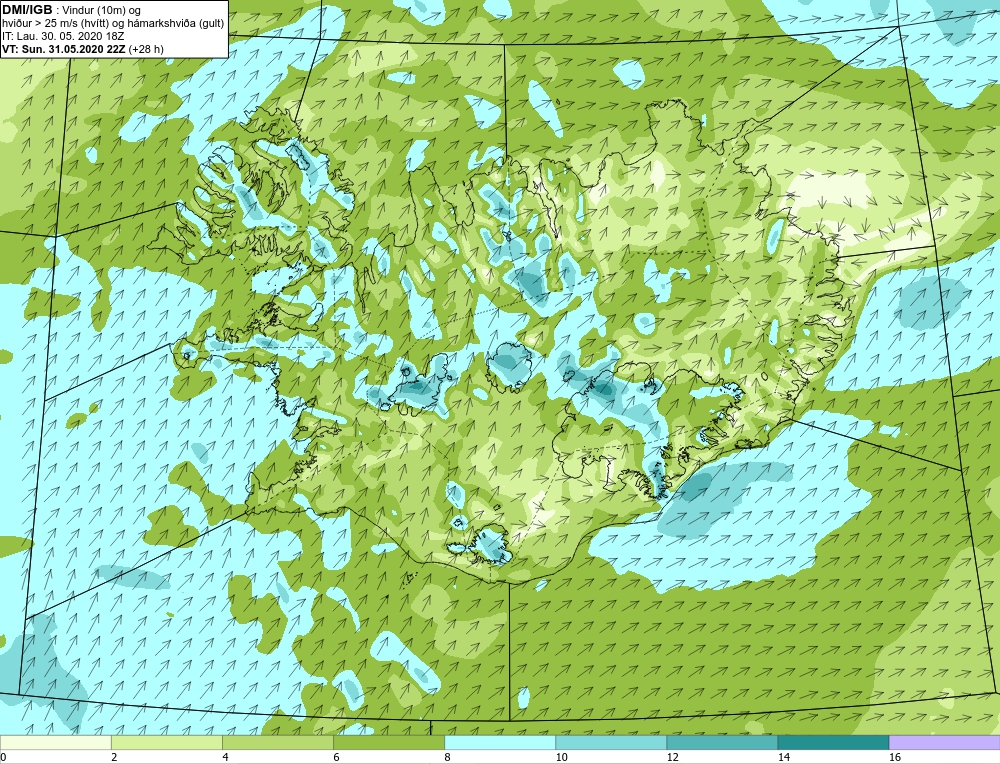Click the "DMI/IGB" title text
The image size is (1000, 764).
[x=27, y=10]
